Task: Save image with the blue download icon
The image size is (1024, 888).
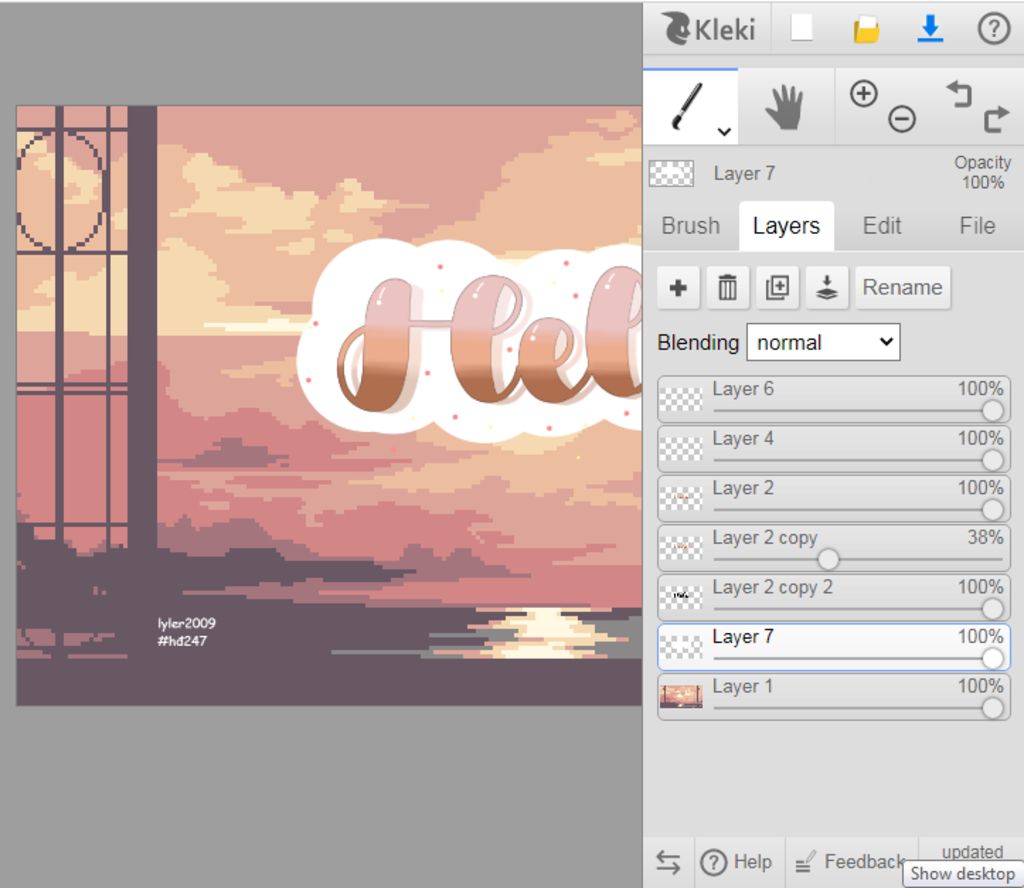Action: 930,29
